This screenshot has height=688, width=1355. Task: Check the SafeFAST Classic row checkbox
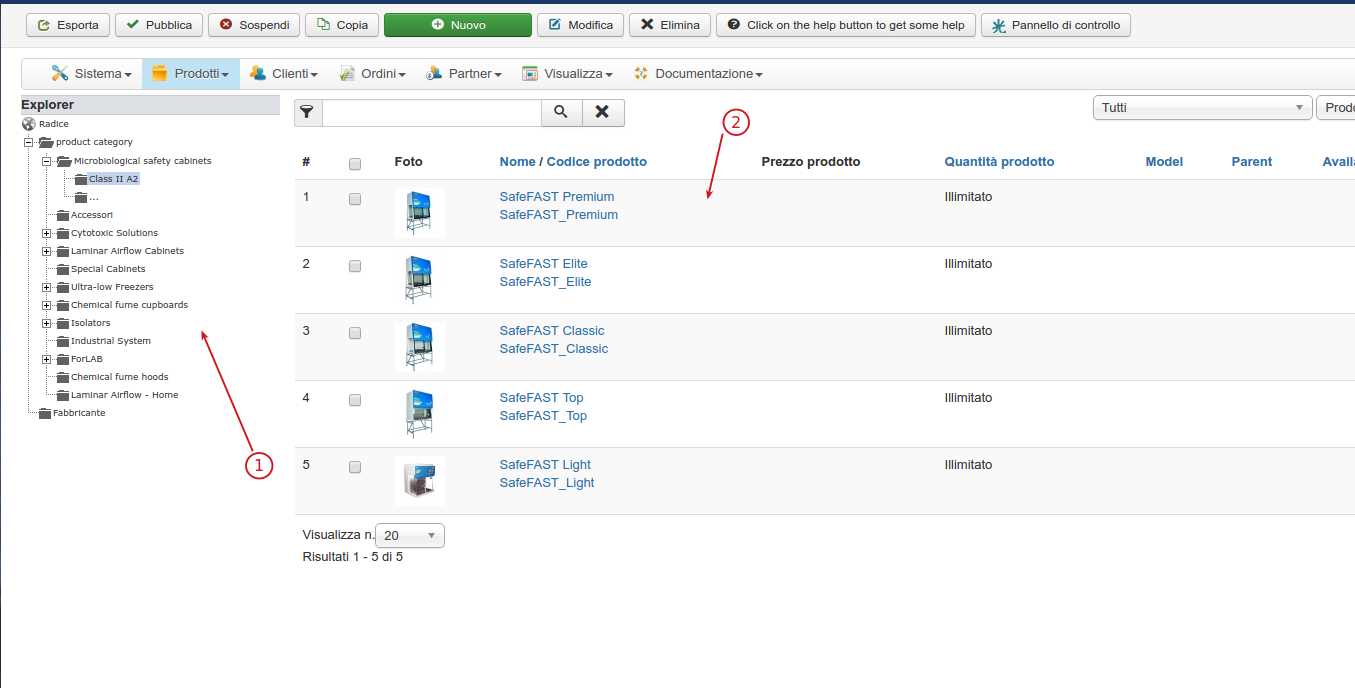click(355, 333)
